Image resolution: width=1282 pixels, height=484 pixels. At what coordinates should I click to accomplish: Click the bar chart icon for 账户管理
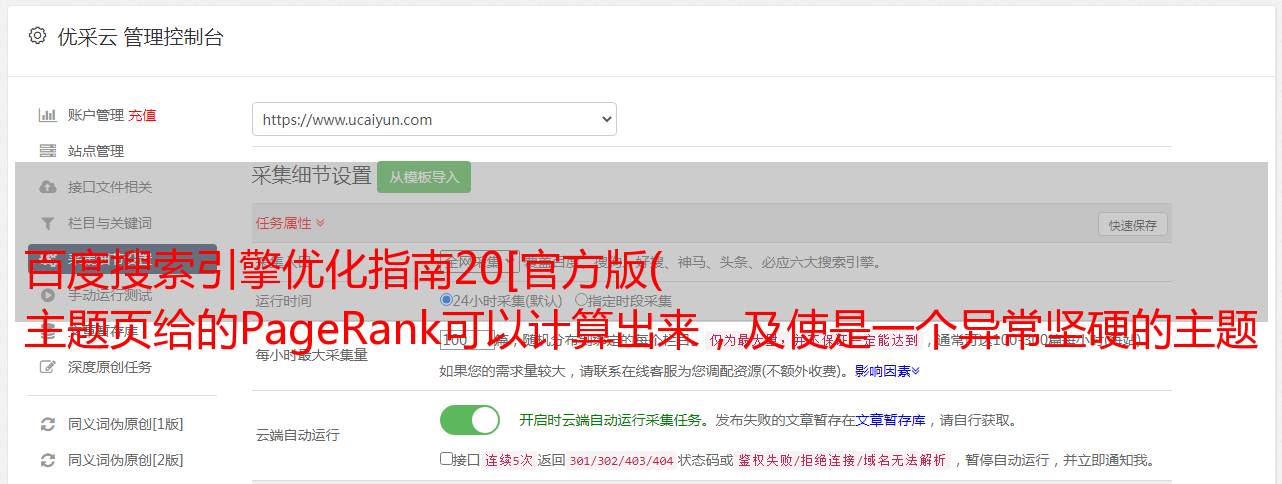(47, 115)
